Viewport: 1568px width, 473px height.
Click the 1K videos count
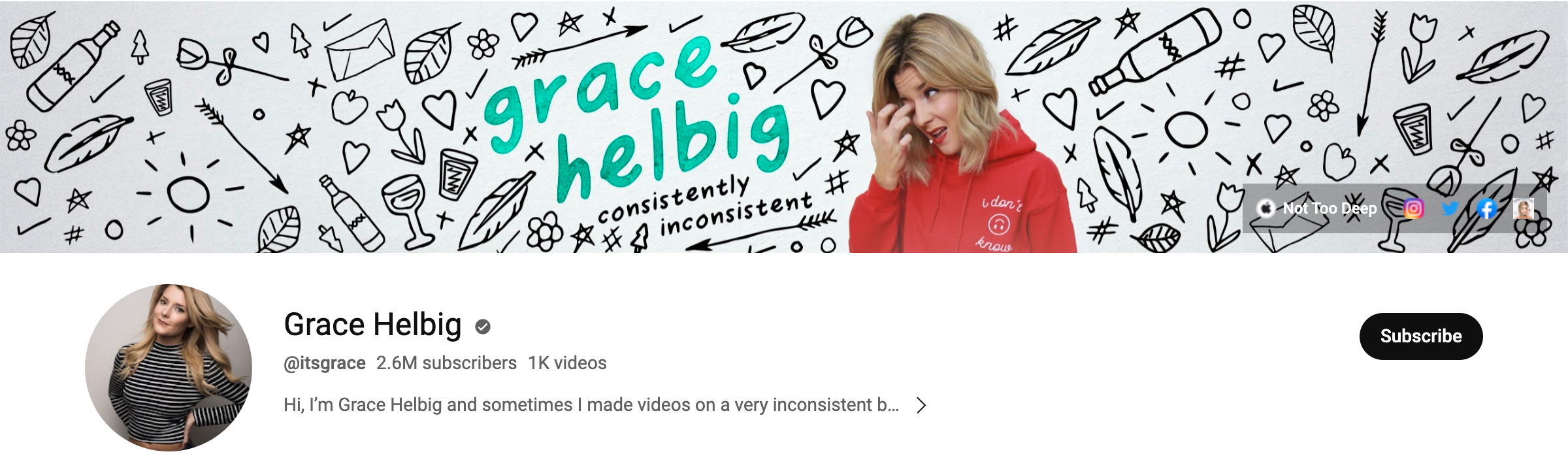click(x=567, y=363)
